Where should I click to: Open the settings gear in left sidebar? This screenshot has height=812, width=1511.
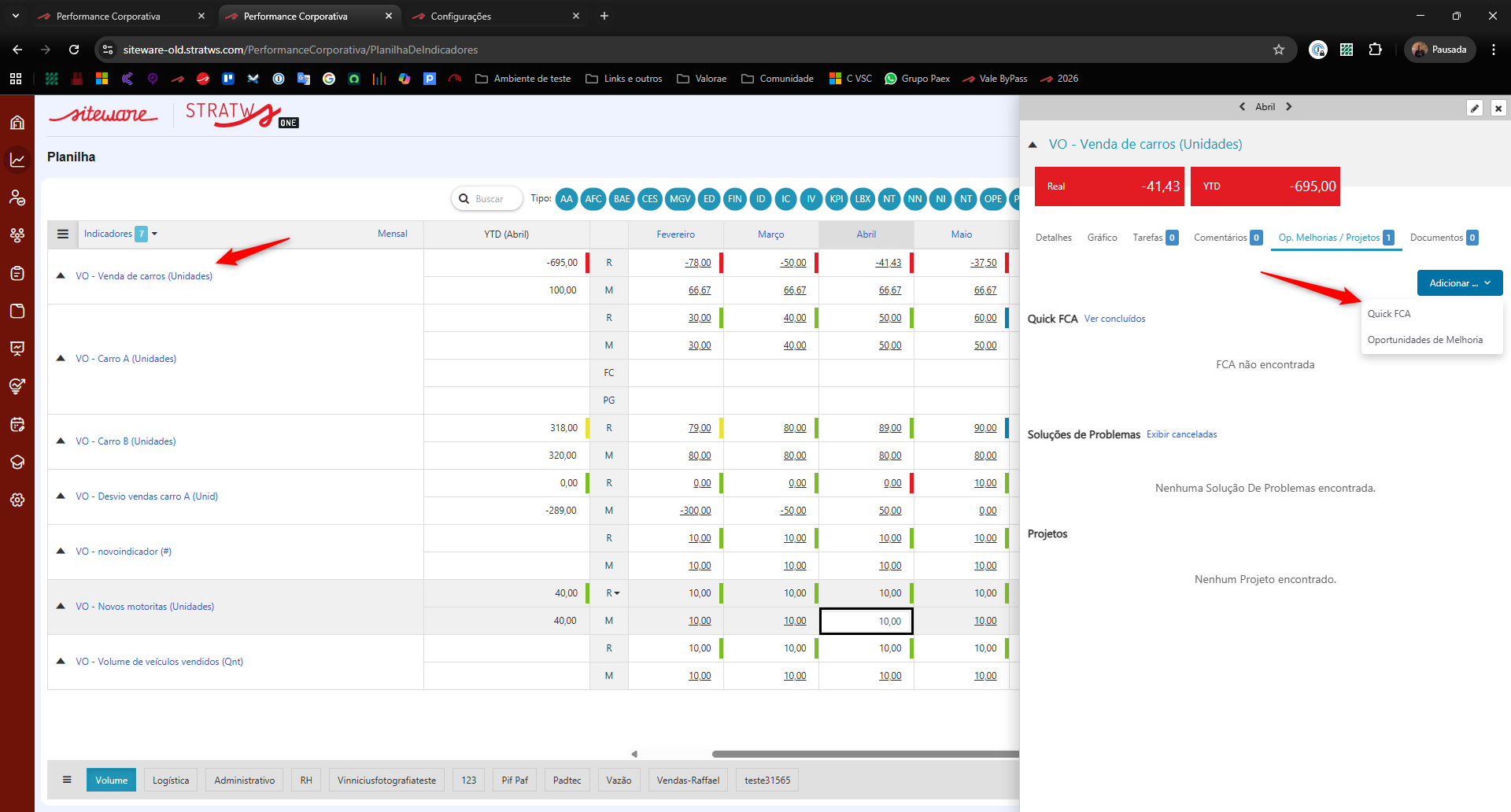click(x=17, y=500)
